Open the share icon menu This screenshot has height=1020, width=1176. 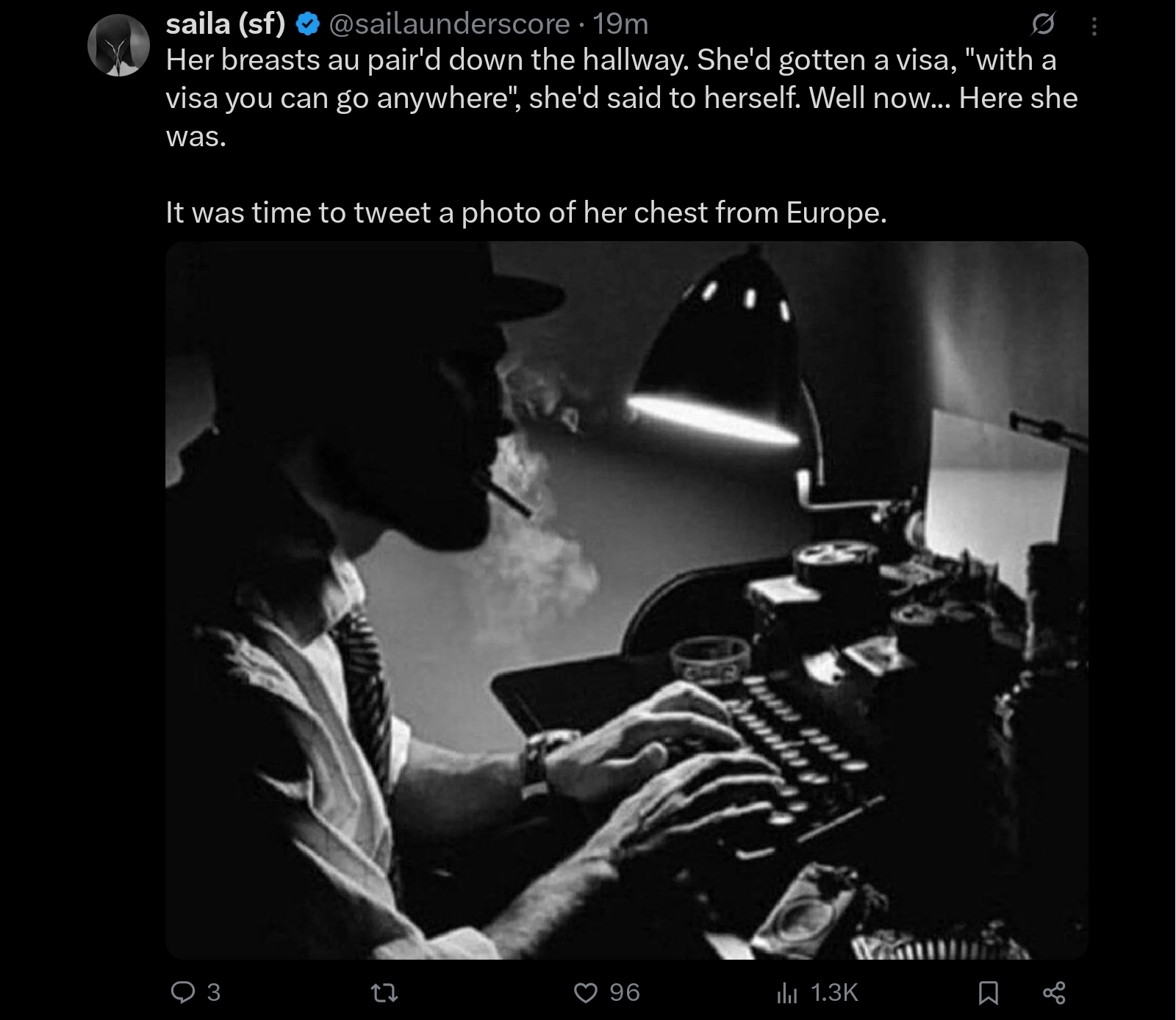click(x=1054, y=994)
